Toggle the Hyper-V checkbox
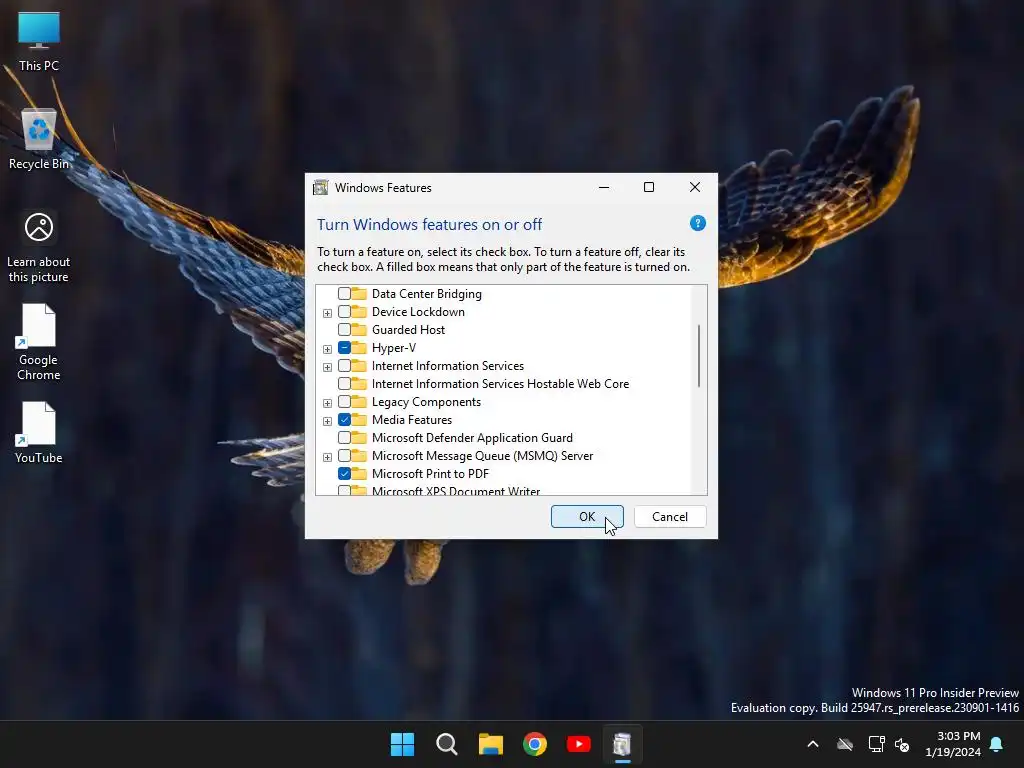1024x768 pixels. click(344, 347)
